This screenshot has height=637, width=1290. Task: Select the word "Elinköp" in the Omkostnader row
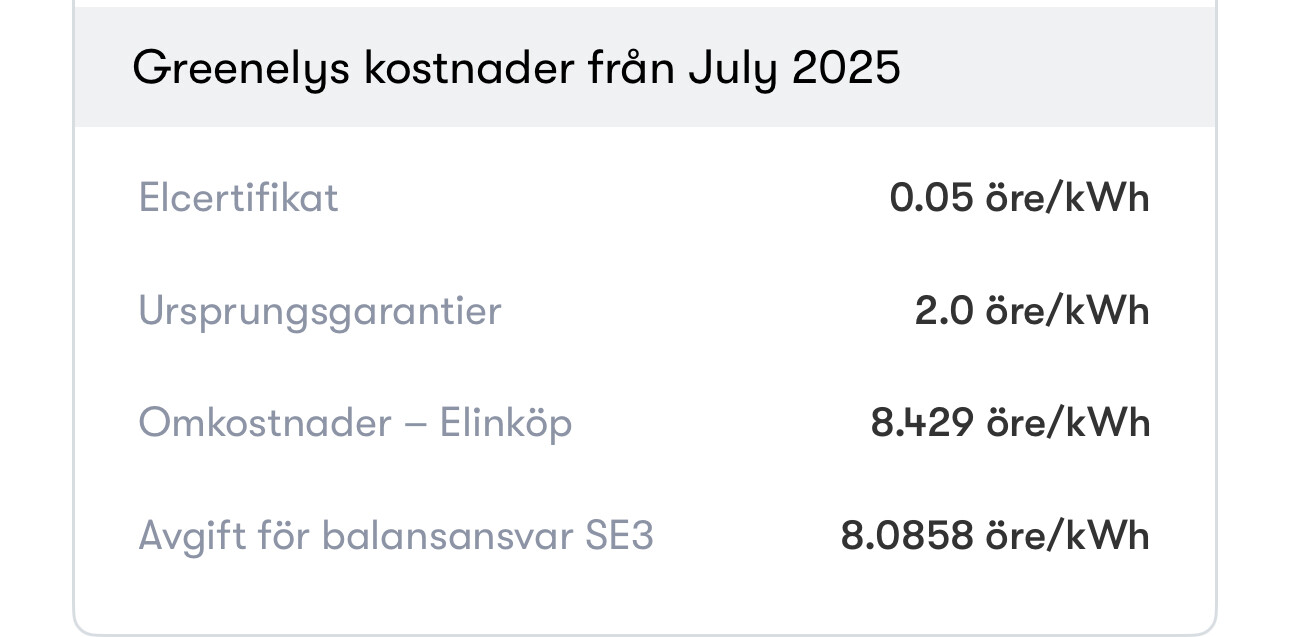[x=506, y=423]
